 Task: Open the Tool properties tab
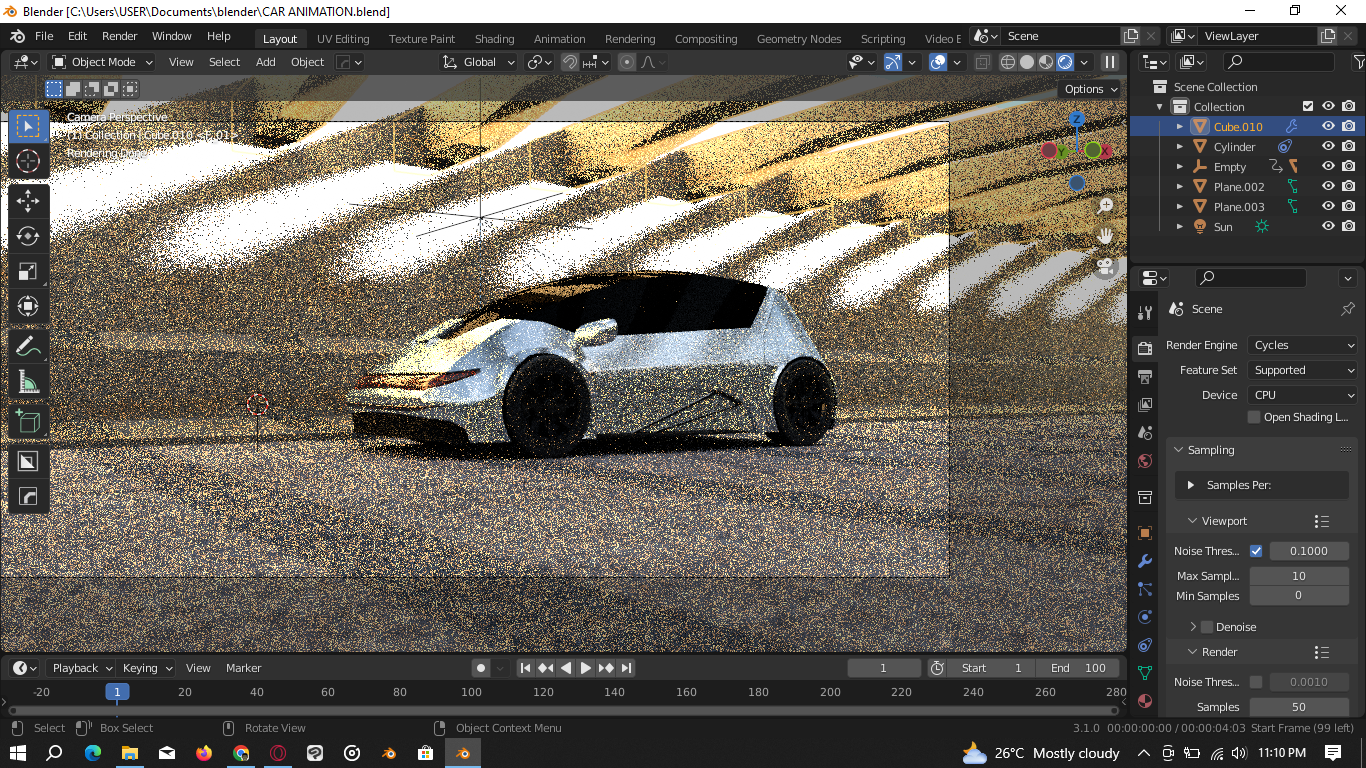(1145, 313)
